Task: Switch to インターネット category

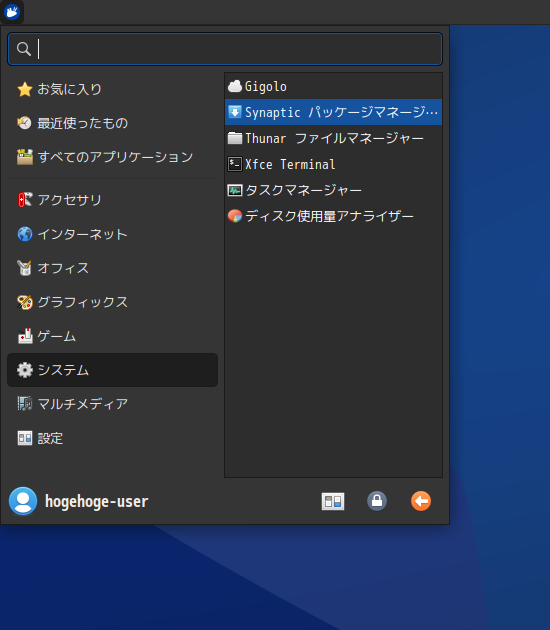Action: [x=112, y=234]
